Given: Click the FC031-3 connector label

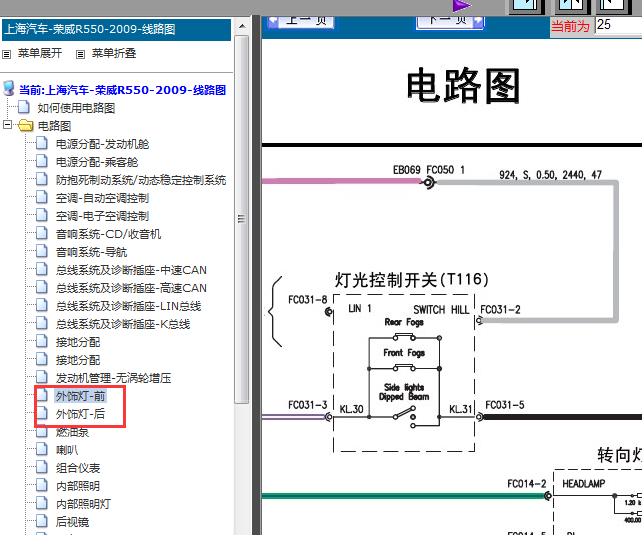Looking at the screenshot, I should pos(307,405).
